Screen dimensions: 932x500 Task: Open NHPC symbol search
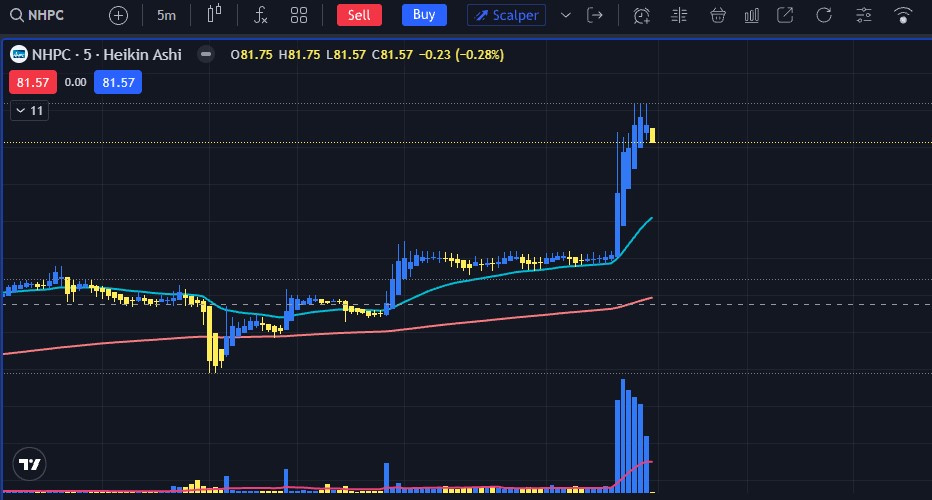[37, 15]
